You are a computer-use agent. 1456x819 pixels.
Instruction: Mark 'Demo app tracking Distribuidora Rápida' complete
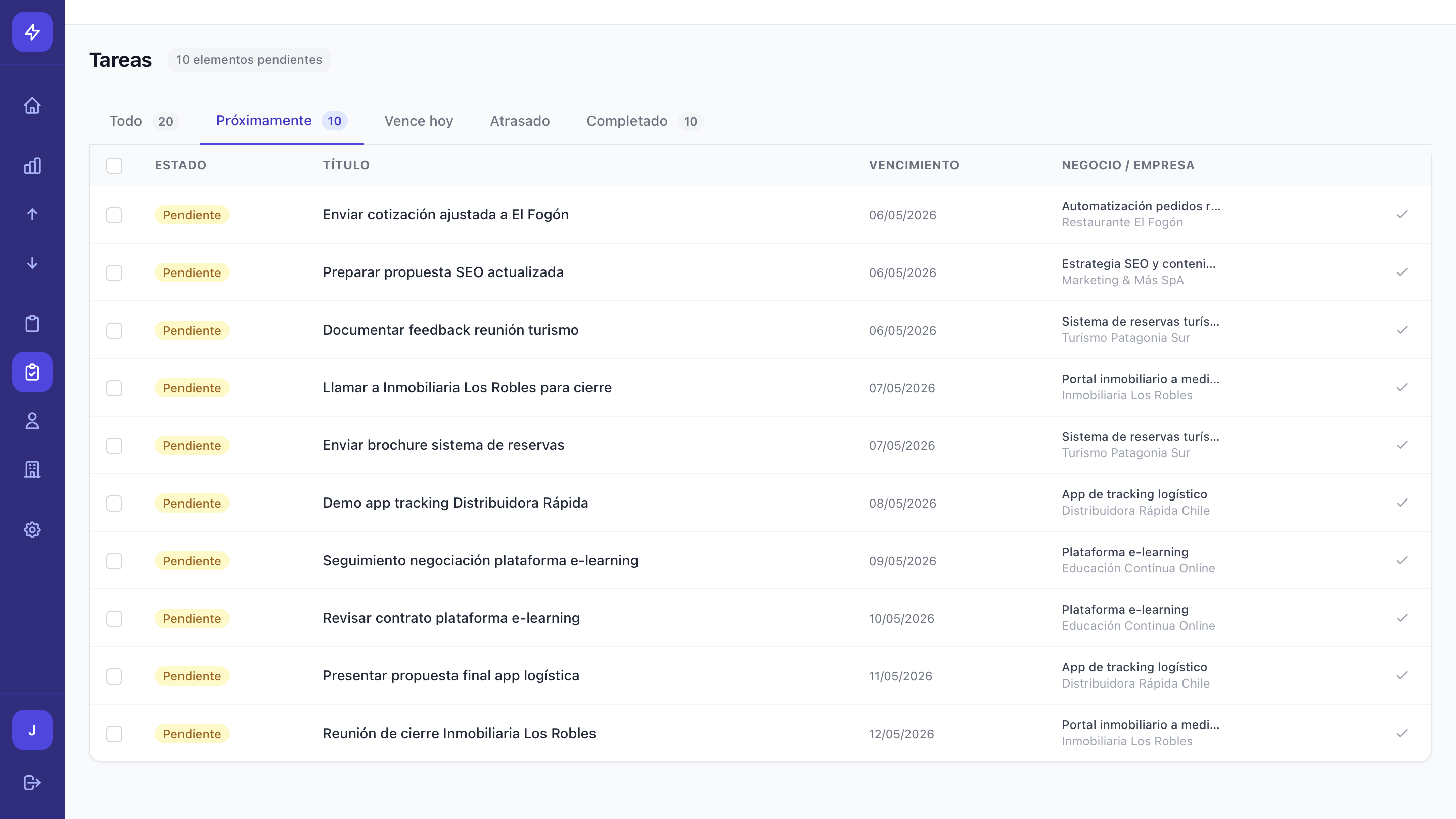1402,503
